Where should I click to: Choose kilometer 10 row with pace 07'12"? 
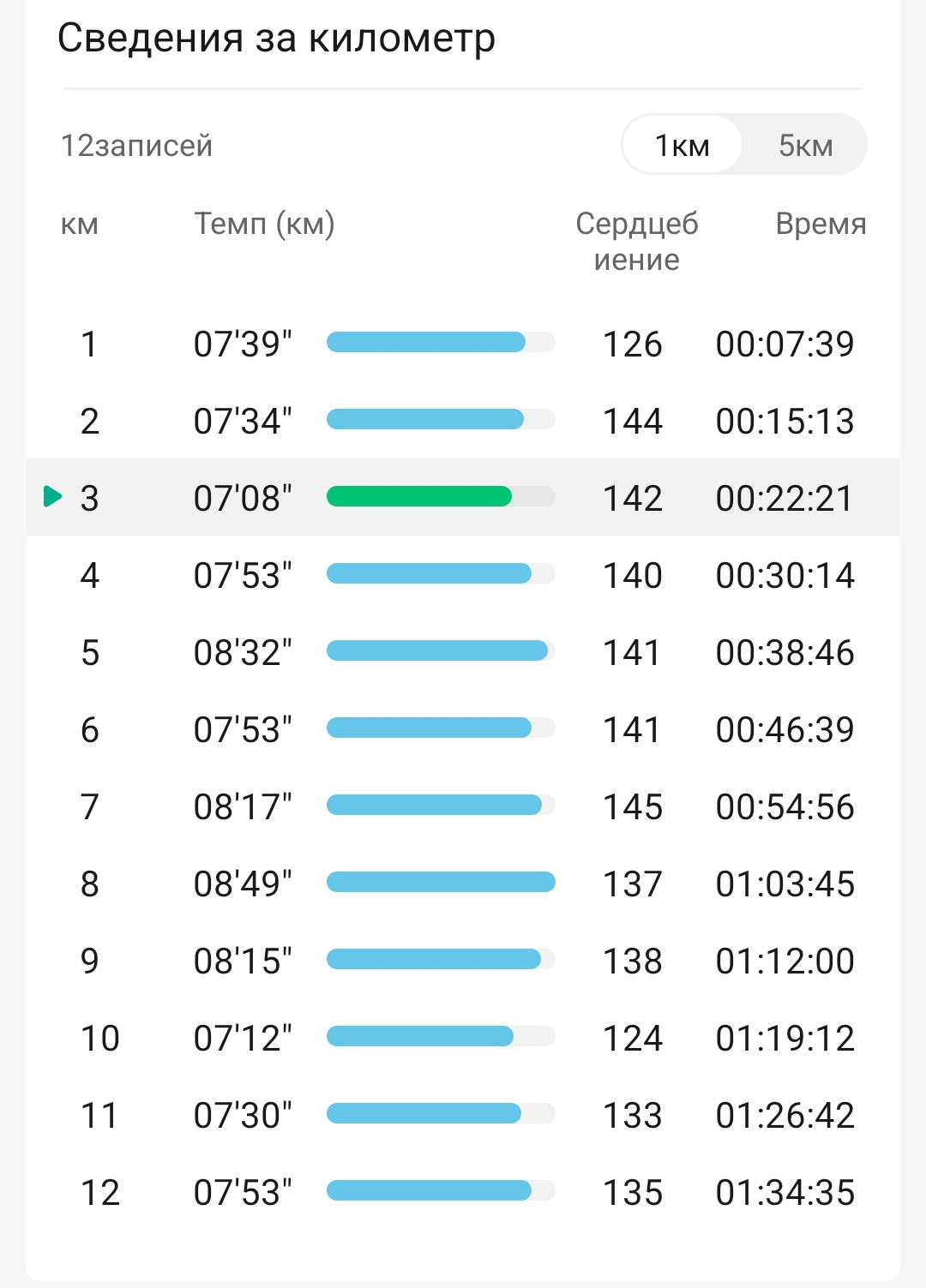click(x=463, y=1038)
